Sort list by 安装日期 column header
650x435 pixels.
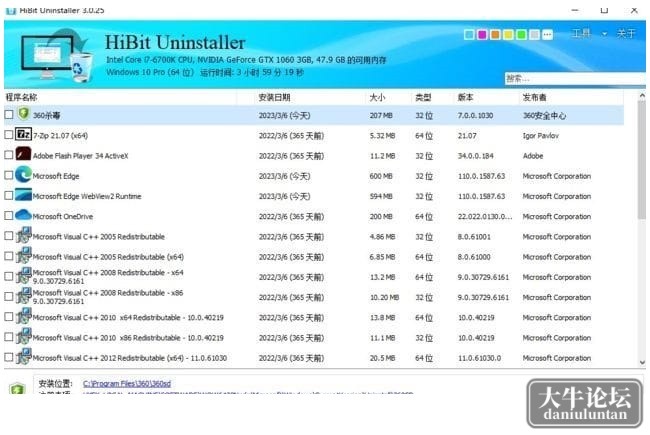click(x=274, y=97)
